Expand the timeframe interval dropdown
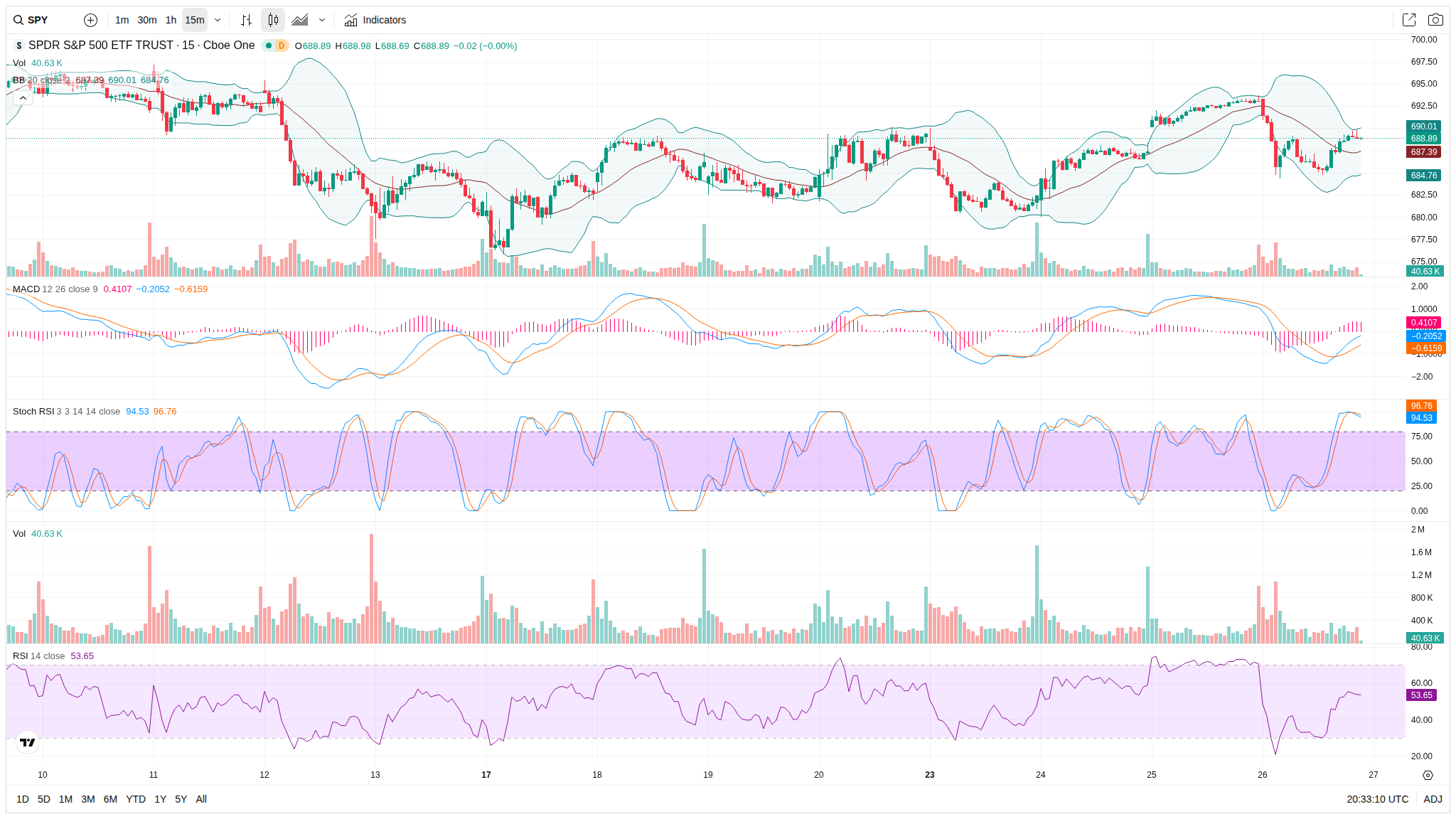Screen dimensions: 1456x819 coord(218,20)
